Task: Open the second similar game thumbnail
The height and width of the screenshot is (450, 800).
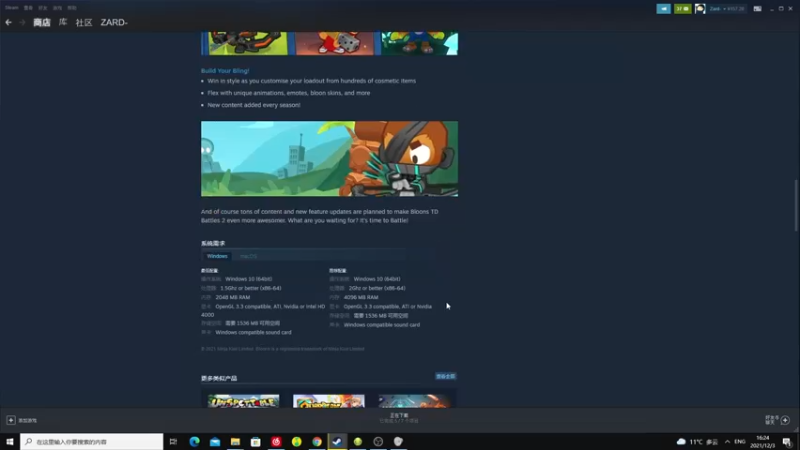Action: (329, 401)
